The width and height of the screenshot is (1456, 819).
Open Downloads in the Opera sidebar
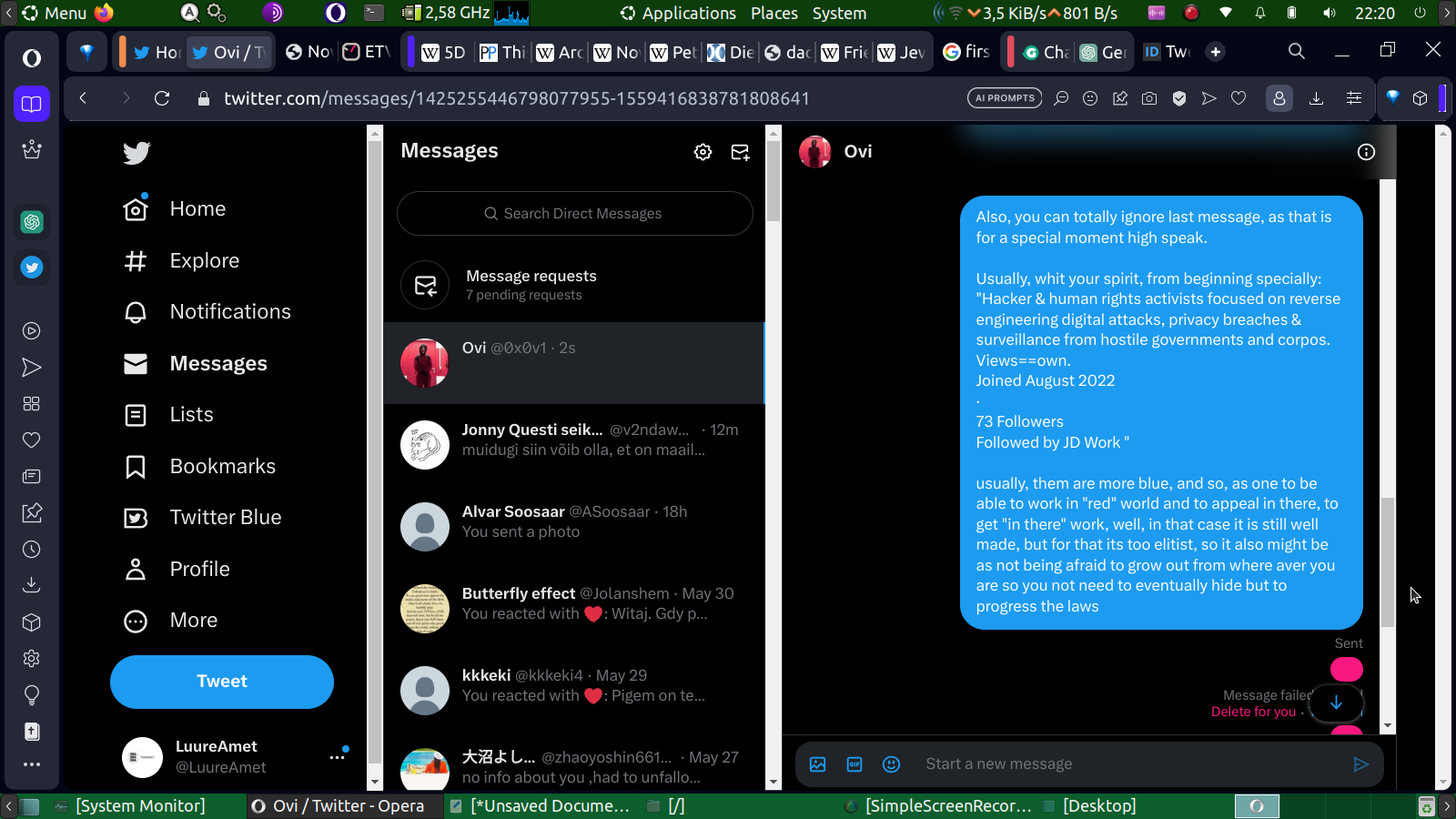point(32,584)
